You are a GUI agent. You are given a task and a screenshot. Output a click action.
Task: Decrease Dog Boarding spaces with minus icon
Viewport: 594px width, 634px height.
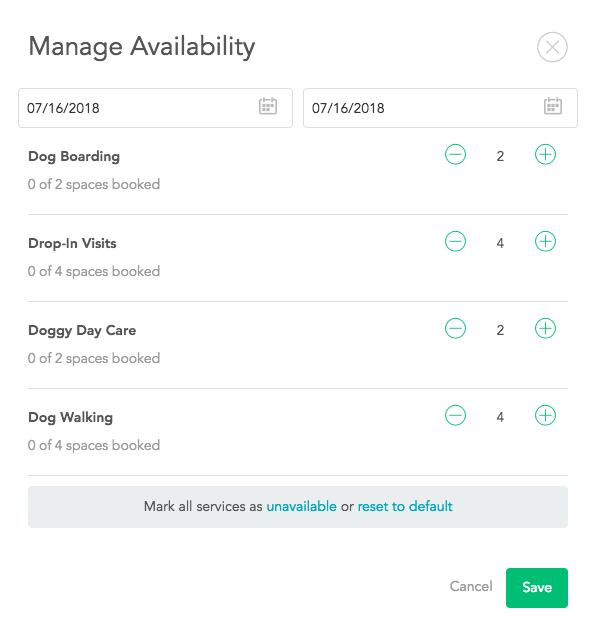tap(455, 154)
